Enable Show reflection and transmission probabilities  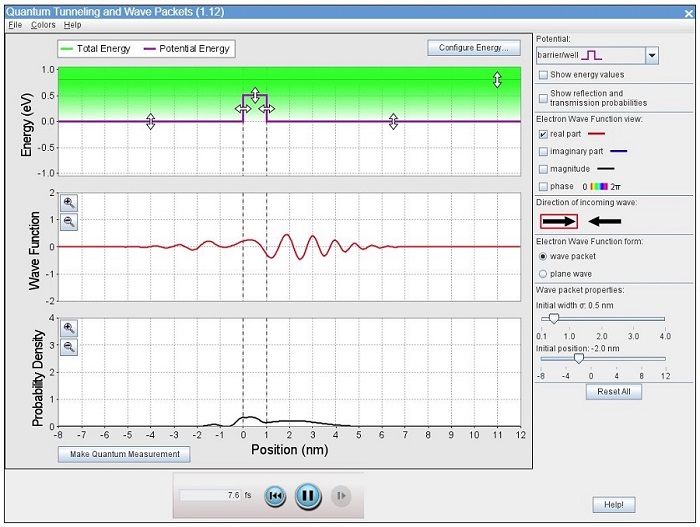[543, 98]
